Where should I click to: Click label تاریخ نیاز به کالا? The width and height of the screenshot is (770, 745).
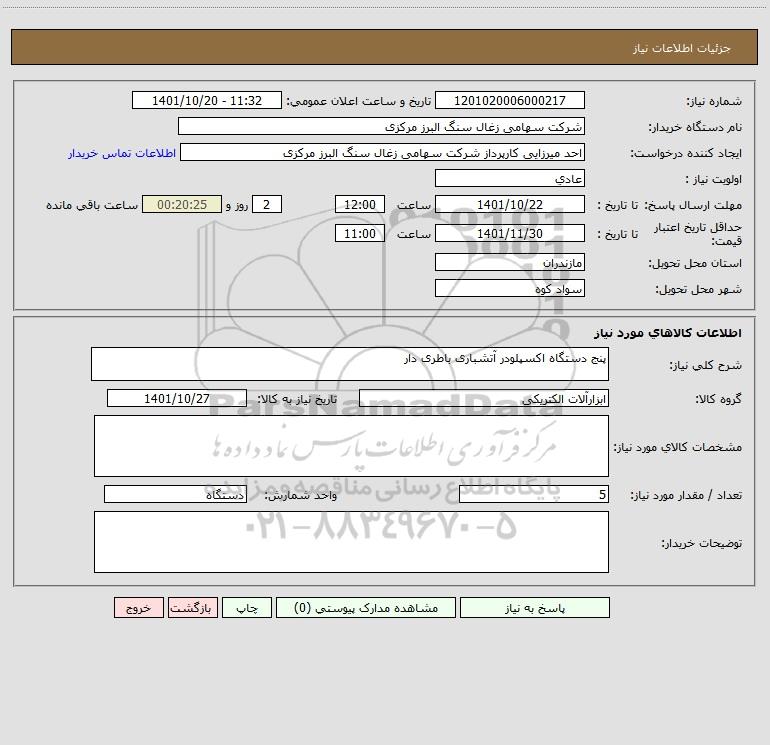coord(297,399)
